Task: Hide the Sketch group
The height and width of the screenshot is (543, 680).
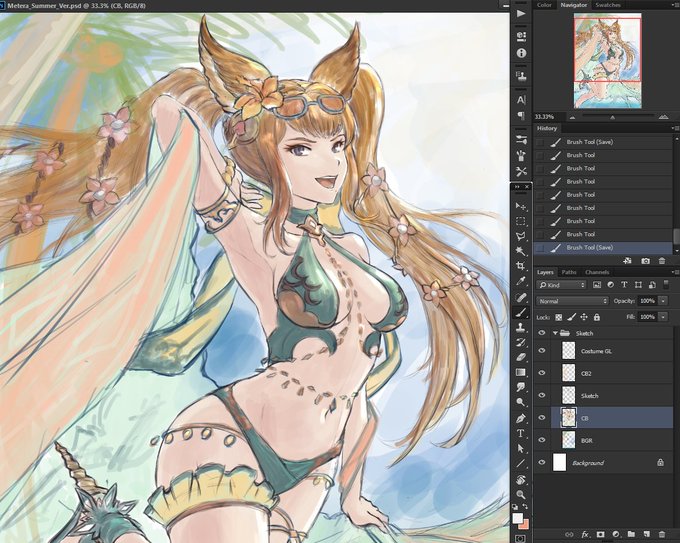Action: pos(542,333)
